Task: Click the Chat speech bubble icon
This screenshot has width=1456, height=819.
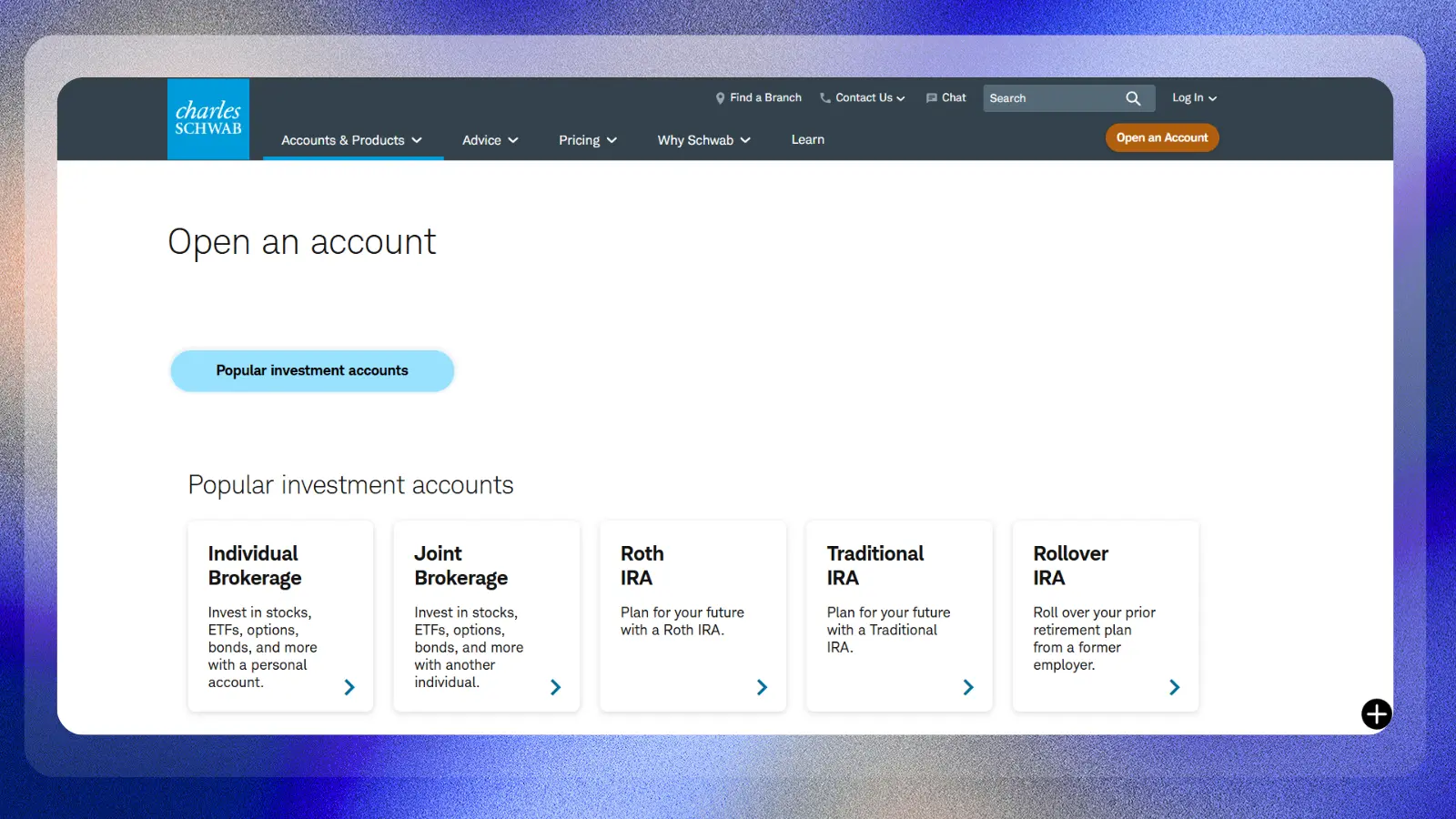Action: (932, 98)
